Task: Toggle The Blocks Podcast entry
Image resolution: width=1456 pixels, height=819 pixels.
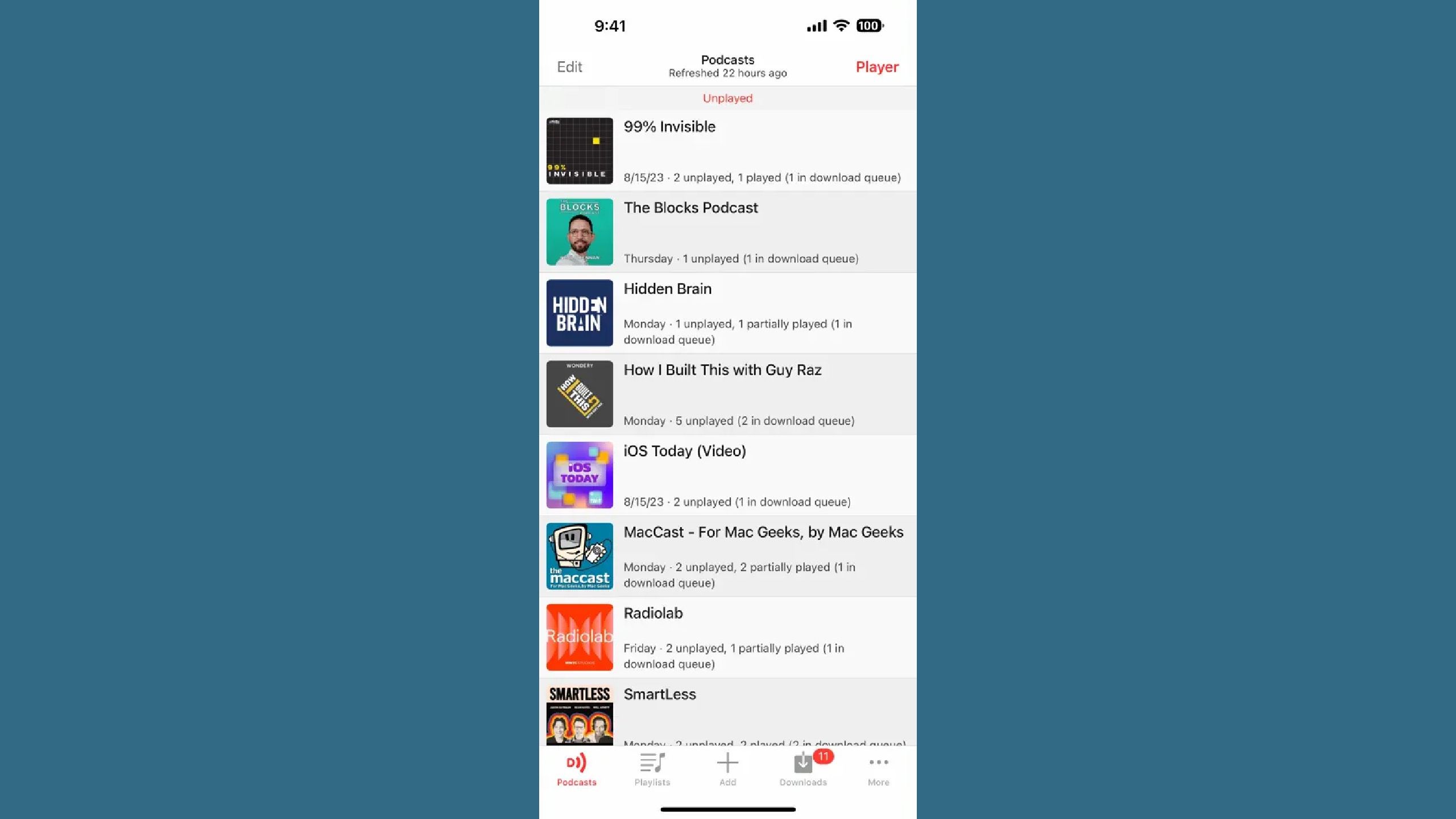Action: 727,232
